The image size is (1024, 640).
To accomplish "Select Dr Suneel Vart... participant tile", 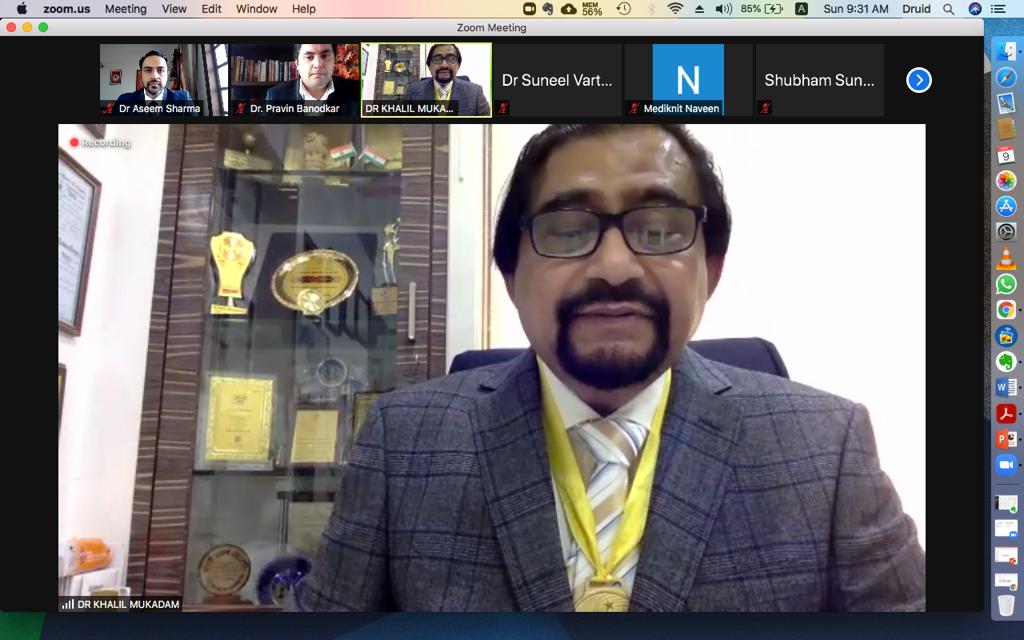I will [557, 80].
